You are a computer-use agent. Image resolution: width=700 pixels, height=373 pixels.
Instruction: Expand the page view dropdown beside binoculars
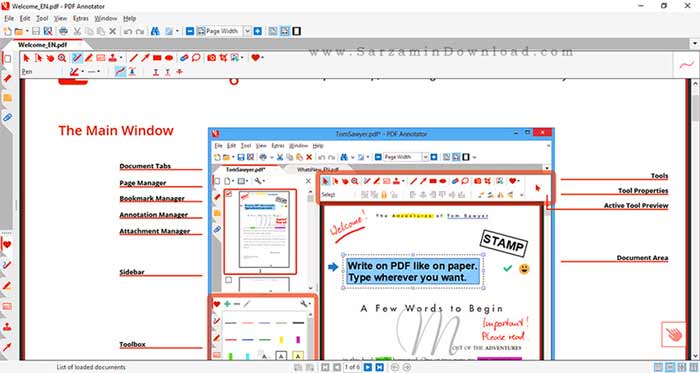pyautogui.click(x=177, y=31)
